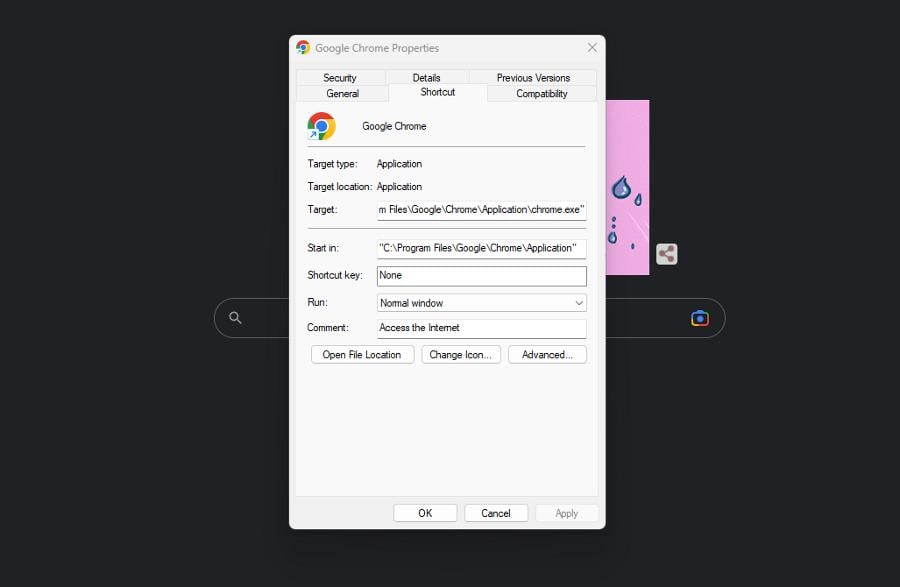This screenshot has width=900, height=587.
Task: Click the large Google Chrome shortcut icon
Action: (x=321, y=126)
